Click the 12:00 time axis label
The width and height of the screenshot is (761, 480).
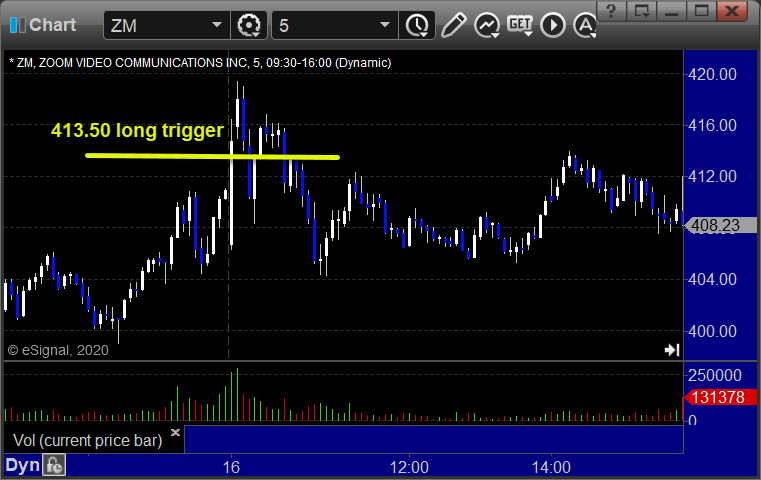click(x=409, y=467)
